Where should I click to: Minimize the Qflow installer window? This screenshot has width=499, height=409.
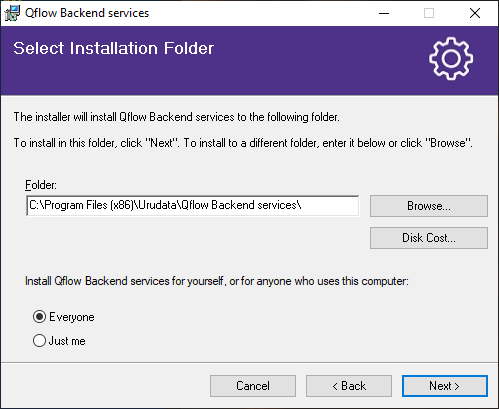pyautogui.click(x=384, y=13)
